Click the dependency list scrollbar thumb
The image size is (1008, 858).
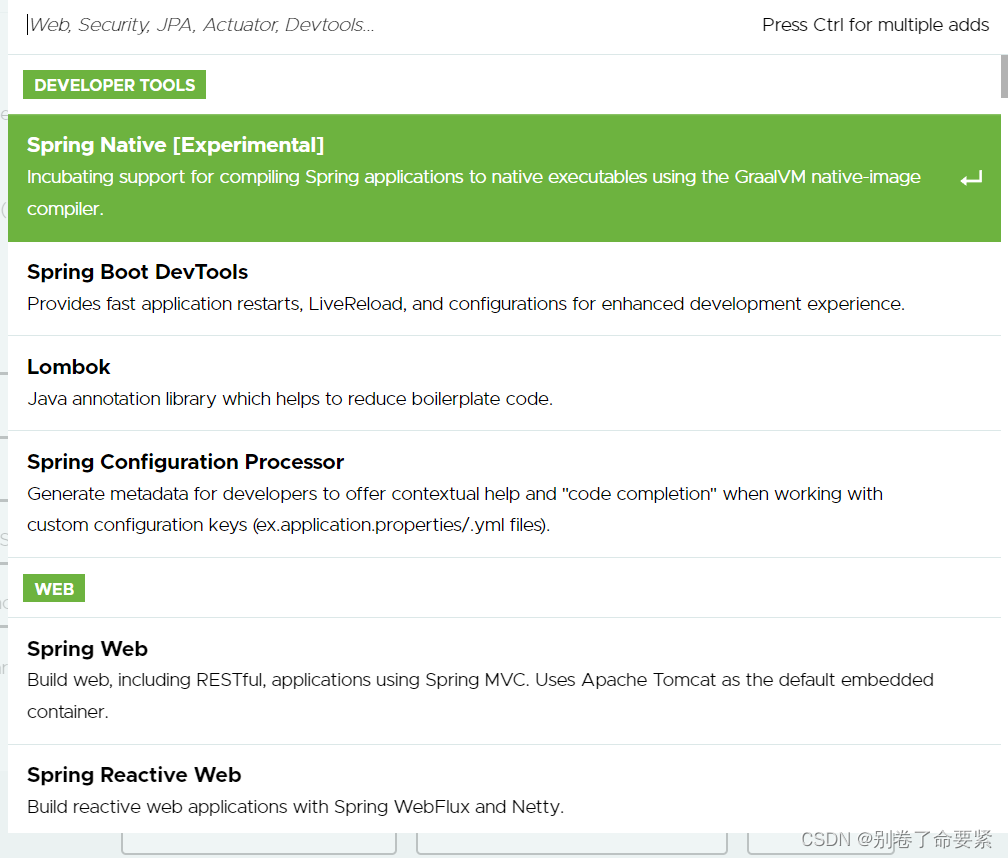tap(1004, 76)
